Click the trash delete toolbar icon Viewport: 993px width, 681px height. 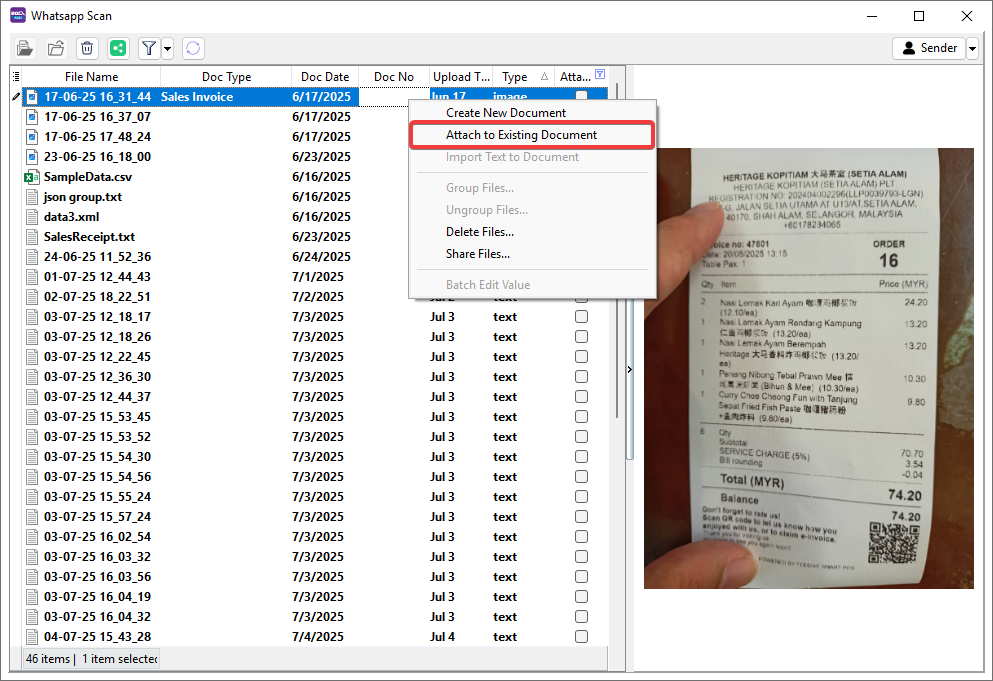87,48
